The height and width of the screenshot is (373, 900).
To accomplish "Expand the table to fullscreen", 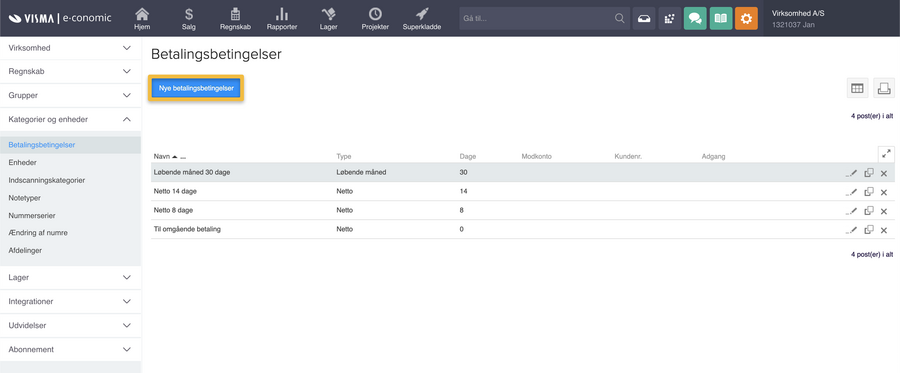I will click(886, 154).
